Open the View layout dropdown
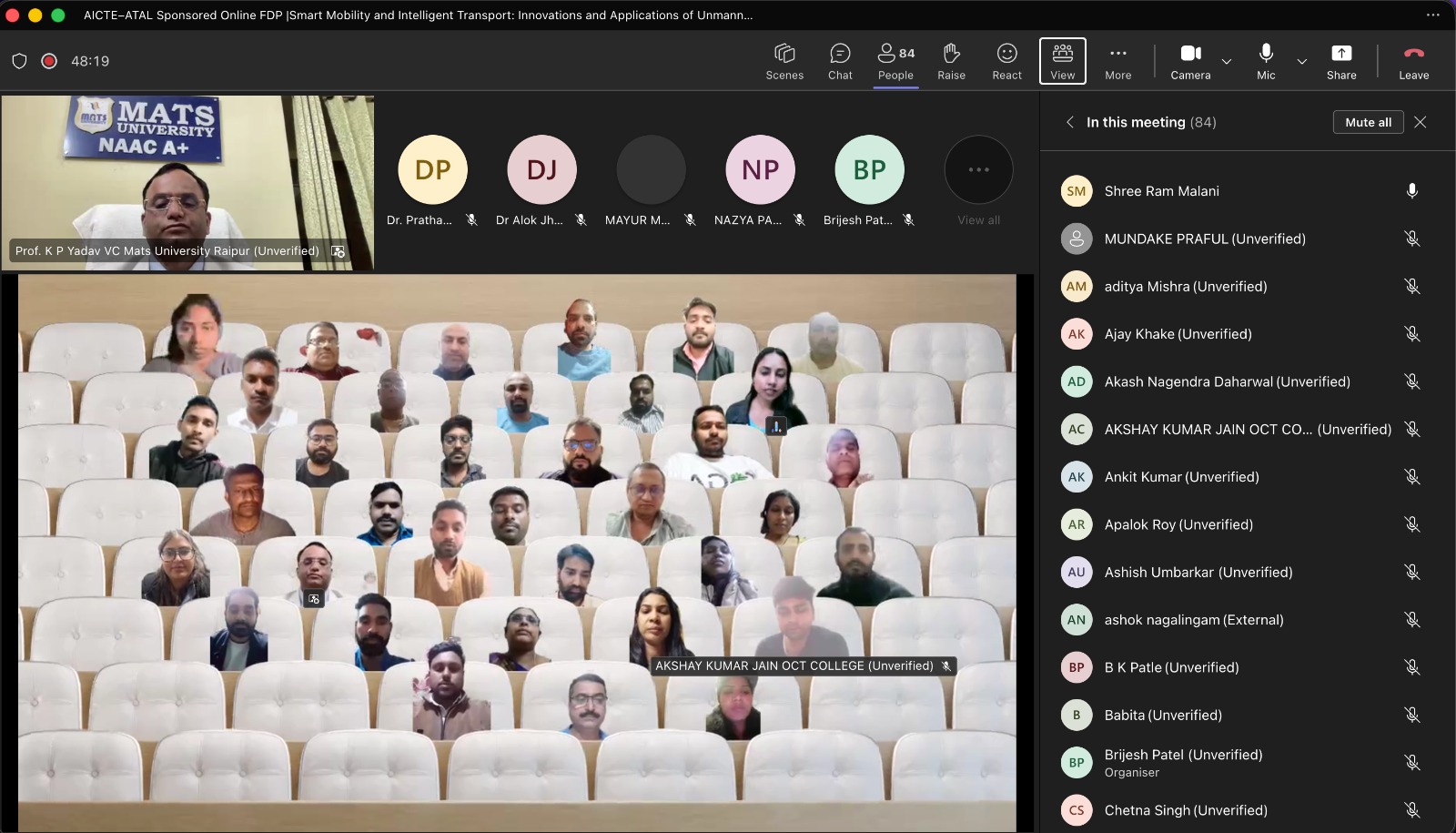The height and width of the screenshot is (833, 1456). pyautogui.click(x=1062, y=61)
